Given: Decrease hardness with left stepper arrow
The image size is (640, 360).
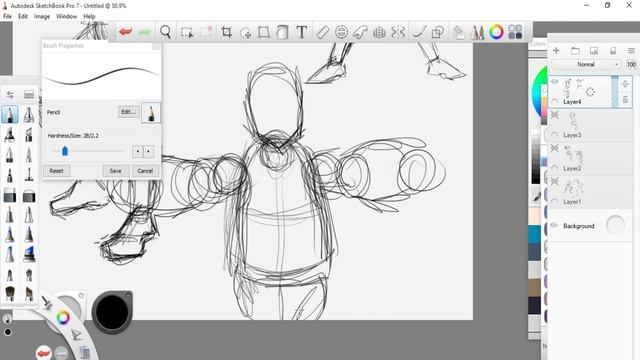Looking at the screenshot, I should pos(138,151).
